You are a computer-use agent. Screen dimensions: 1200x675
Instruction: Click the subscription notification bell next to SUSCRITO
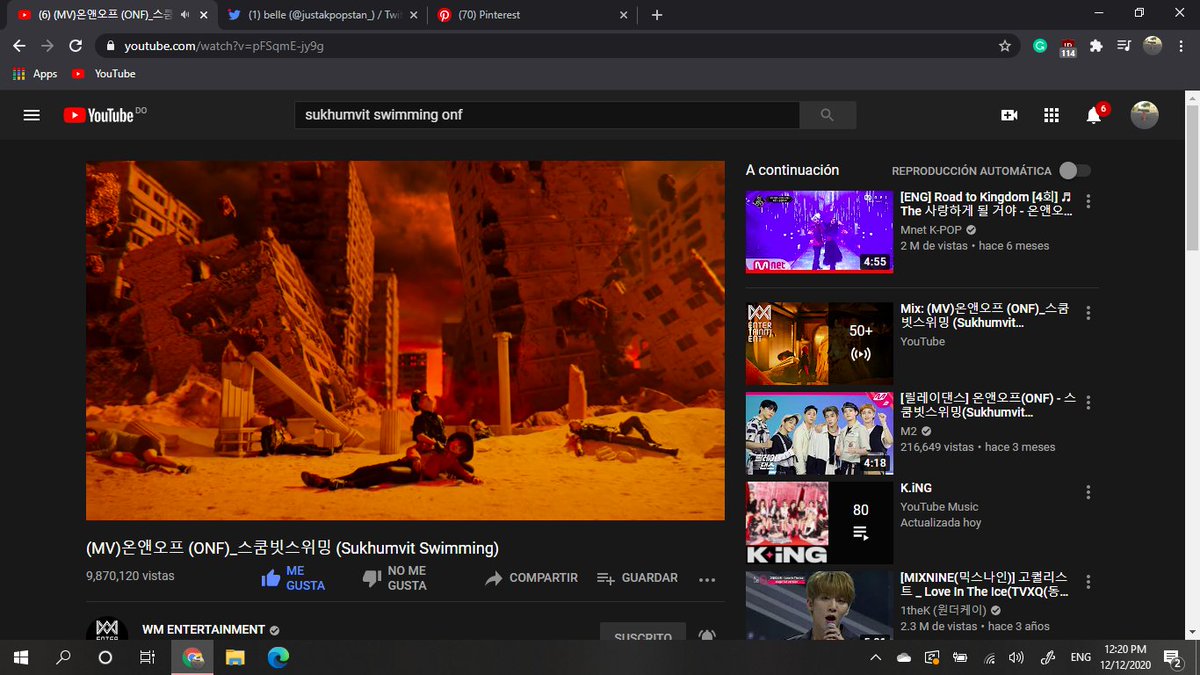point(707,635)
